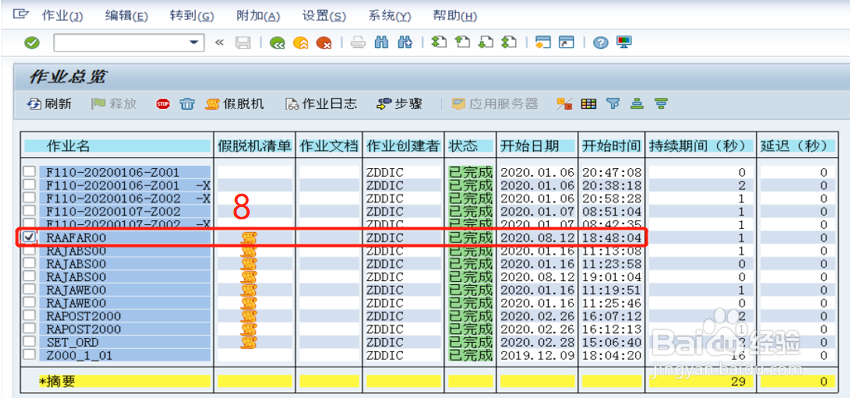Screen dimensions: 850x399
Task: Open spool list icon in RAAFAR00 row
Action: 248,238
